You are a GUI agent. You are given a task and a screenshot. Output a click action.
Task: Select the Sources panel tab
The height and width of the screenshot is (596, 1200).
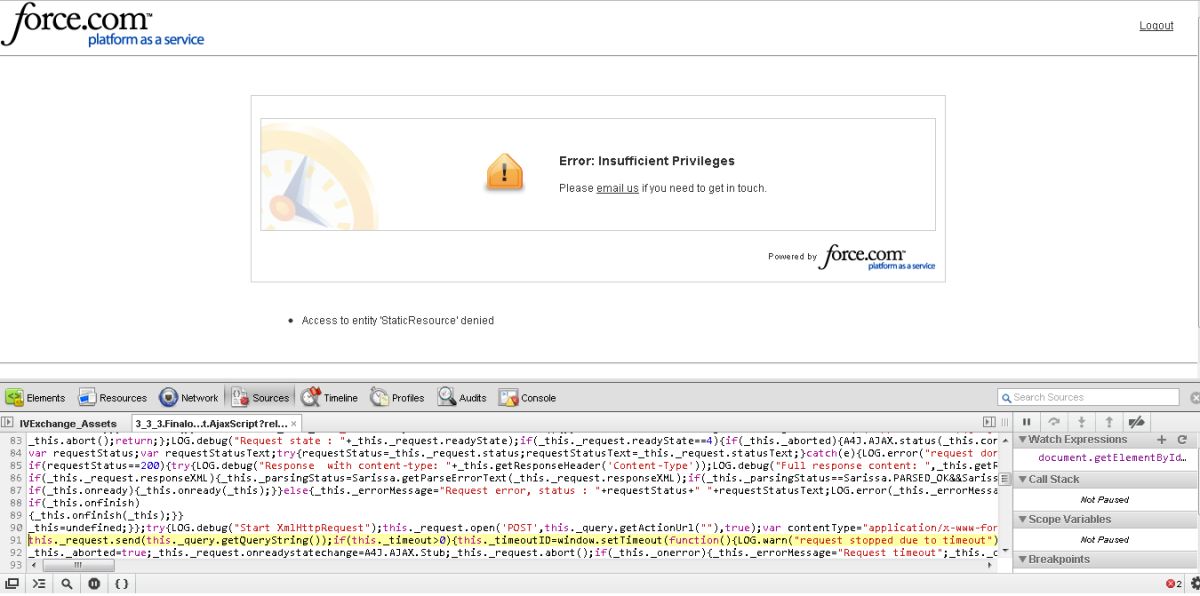(261, 398)
